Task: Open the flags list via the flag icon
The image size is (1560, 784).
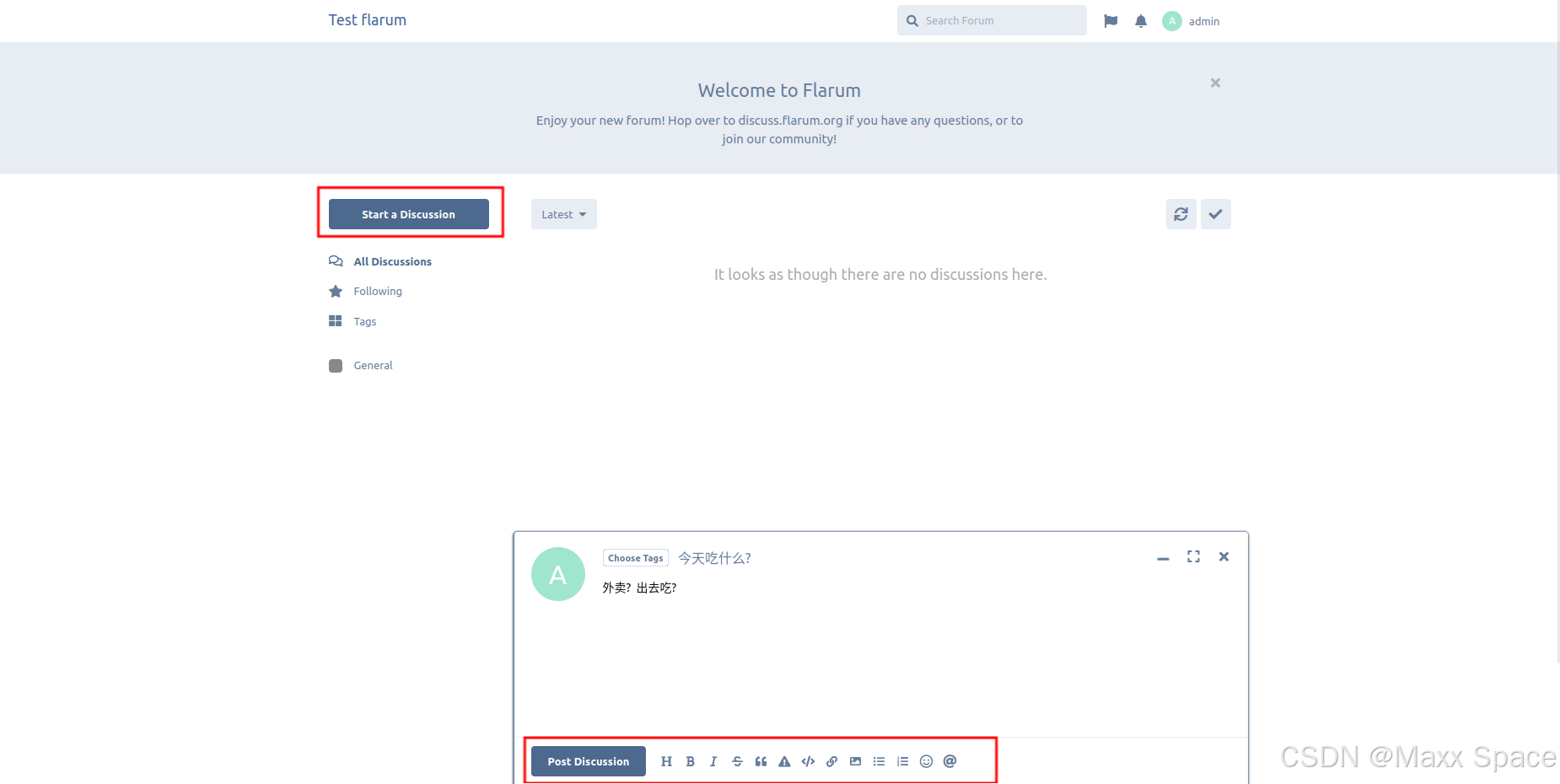Action: pyautogui.click(x=1111, y=21)
